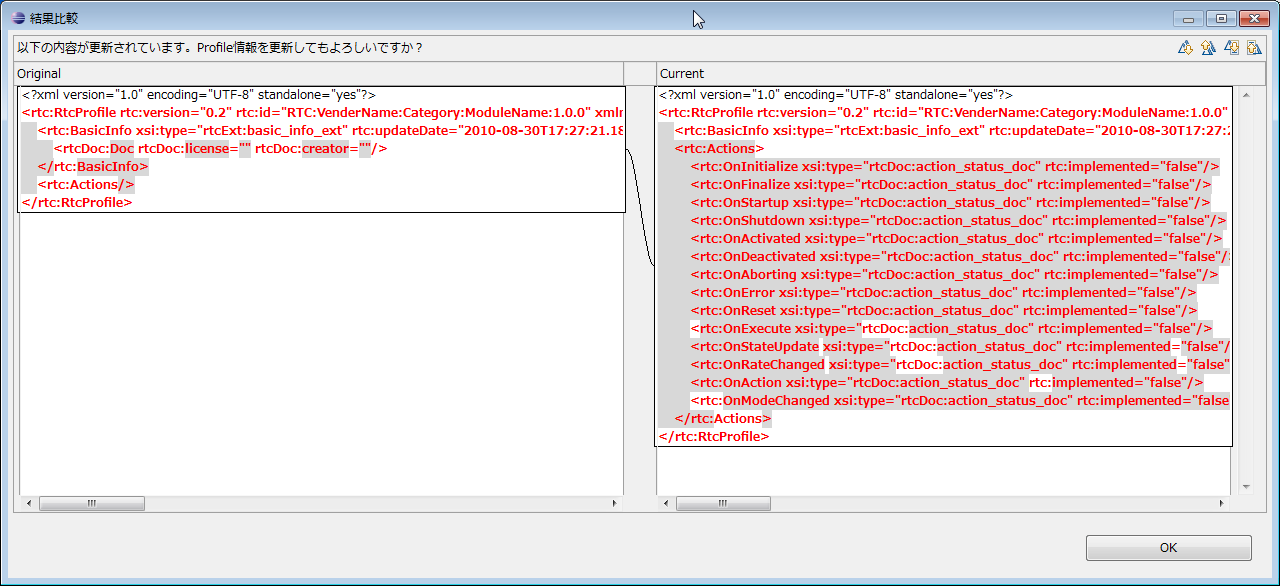The width and height of the screenshot is (1280, 586).
Task: Confirm the profile update with OK
Action: (1168, 548)
